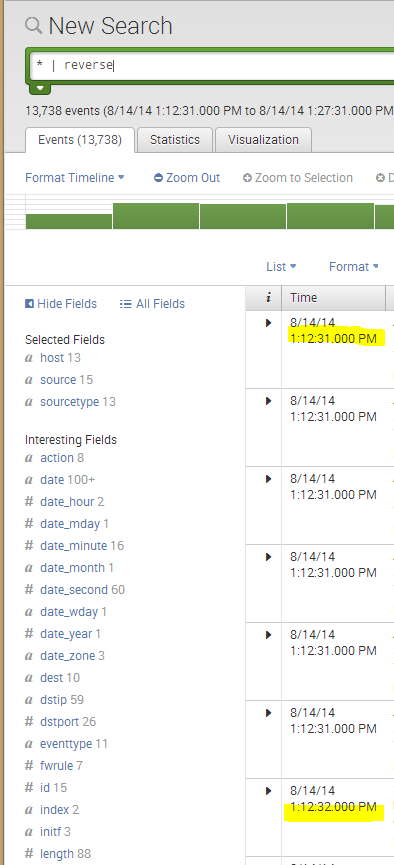The width and height of the screenshot is (394, 865).
Task: Open the Format dropdown above the results
Action: point(354,267)
